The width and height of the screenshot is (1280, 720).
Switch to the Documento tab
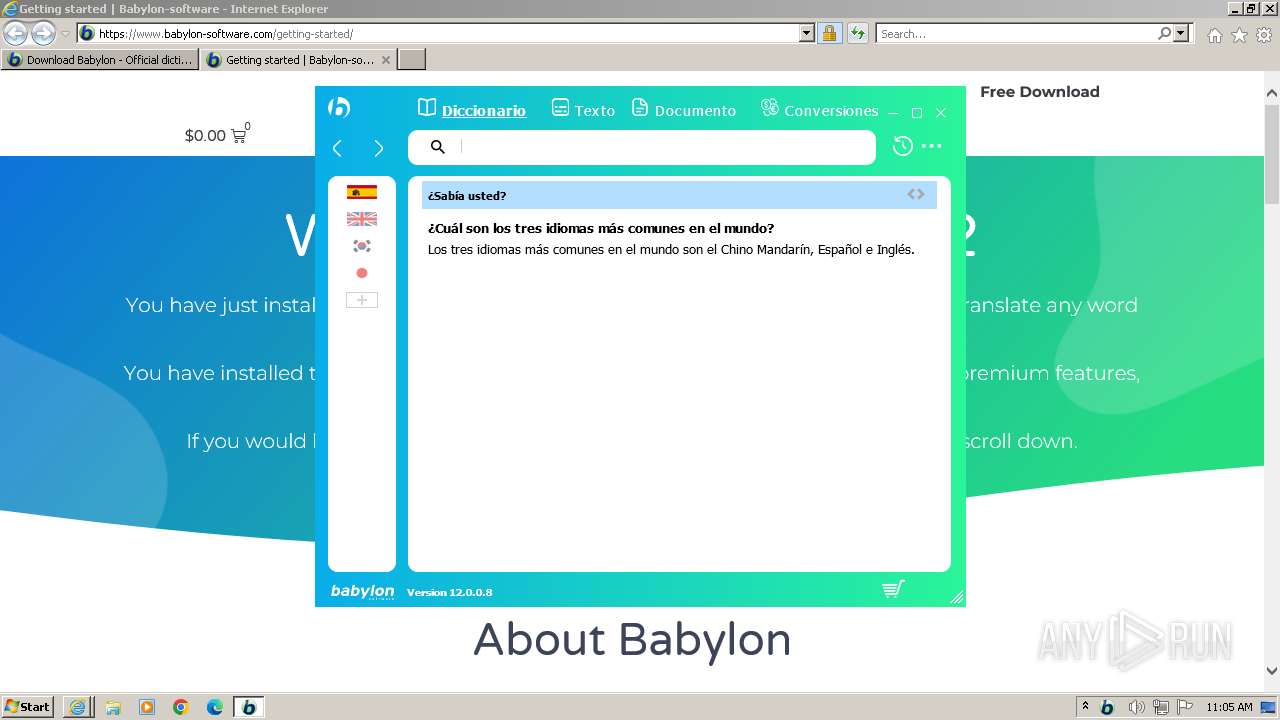(684, 110)
